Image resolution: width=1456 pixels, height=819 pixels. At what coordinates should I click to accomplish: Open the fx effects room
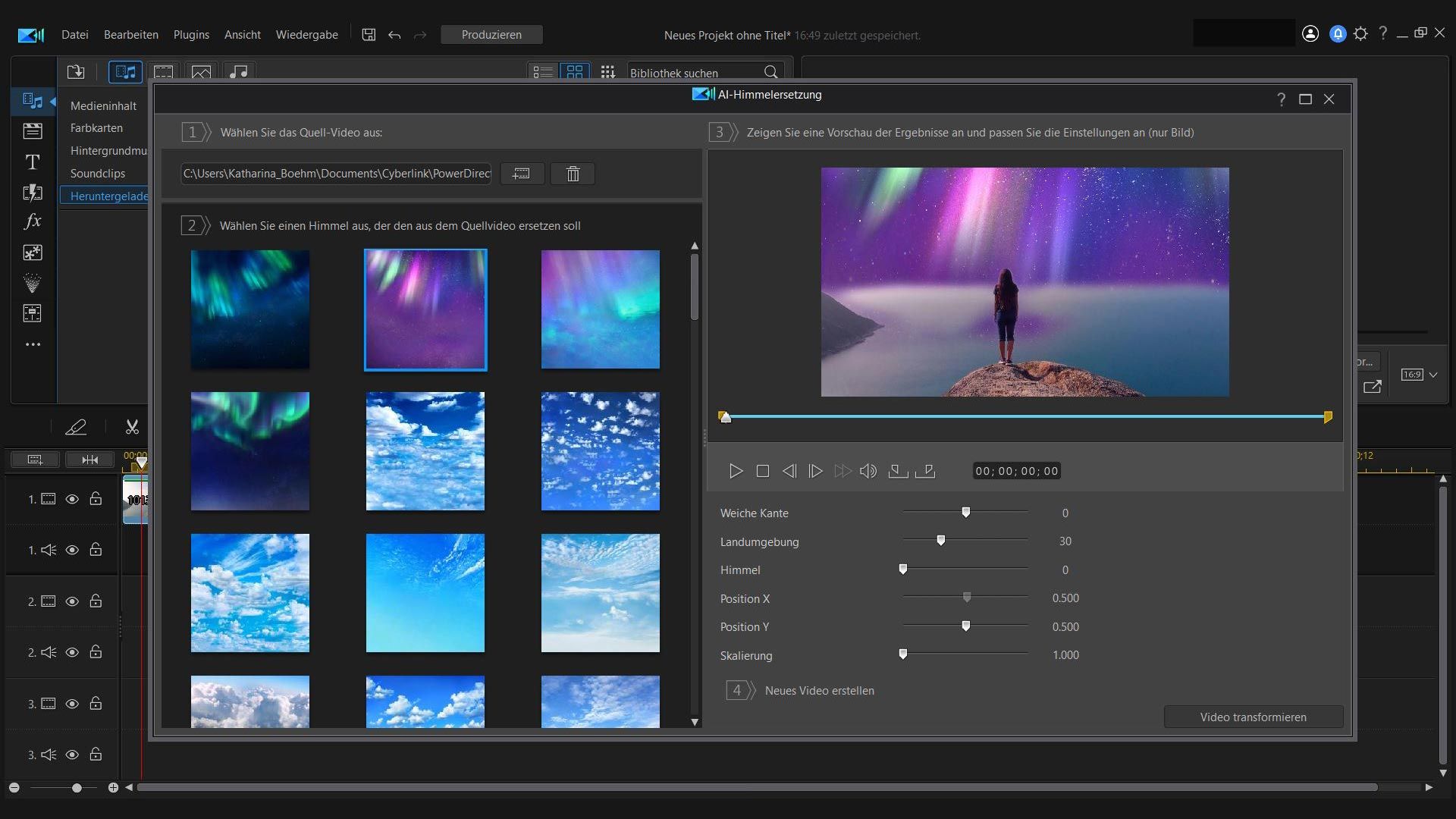[x=33, y=221]
